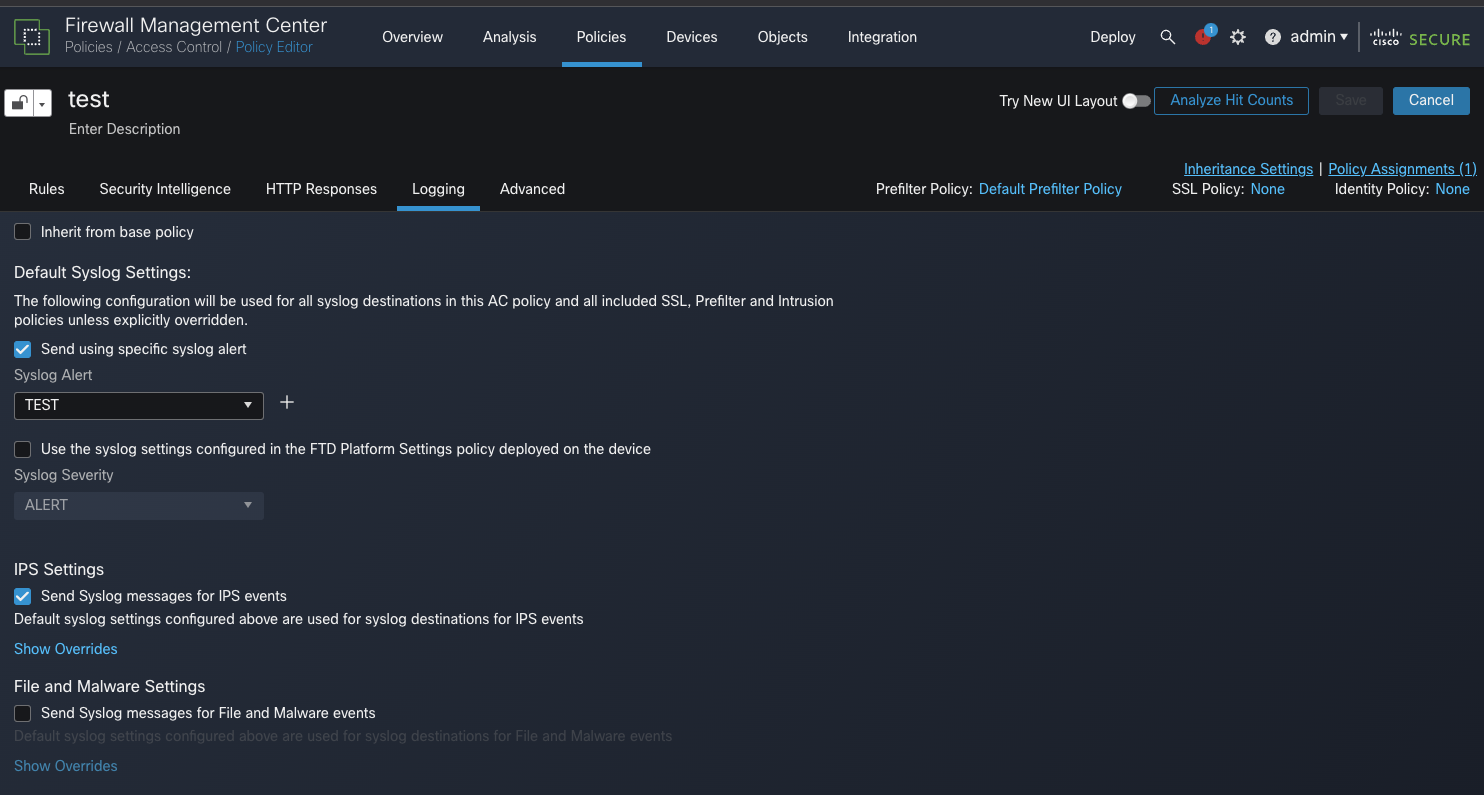Viewport: 1484px width, 795px height.
Task: Switch to the Advanced tab
Action: 532,189
